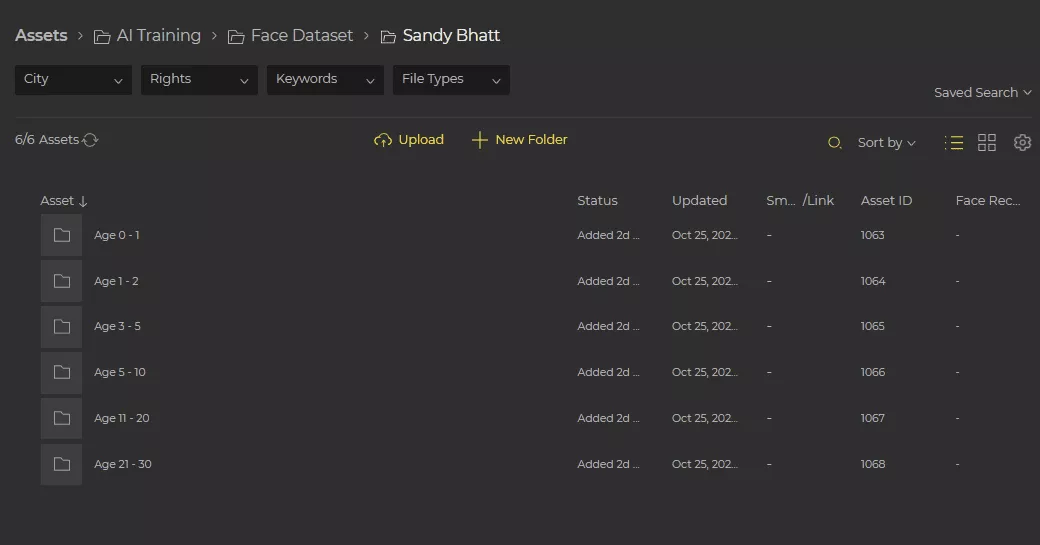Select the 'Age 3 - 5' folder name
This screenshot has height=545, width=1040.
point(117,326)
